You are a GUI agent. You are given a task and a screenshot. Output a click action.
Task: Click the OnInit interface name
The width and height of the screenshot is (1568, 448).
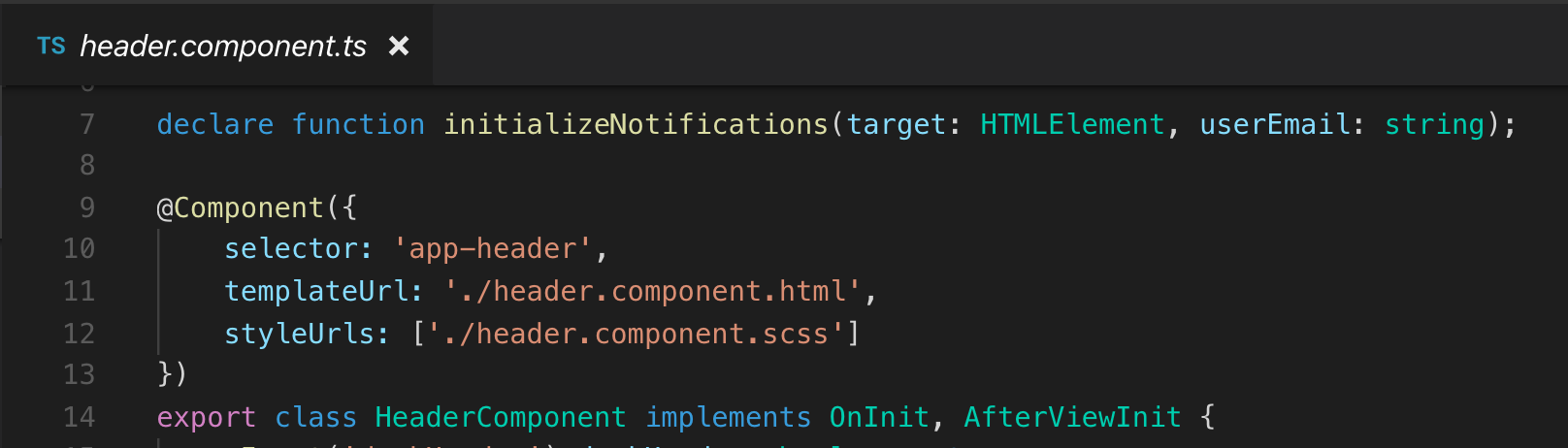tap(879, 417)
